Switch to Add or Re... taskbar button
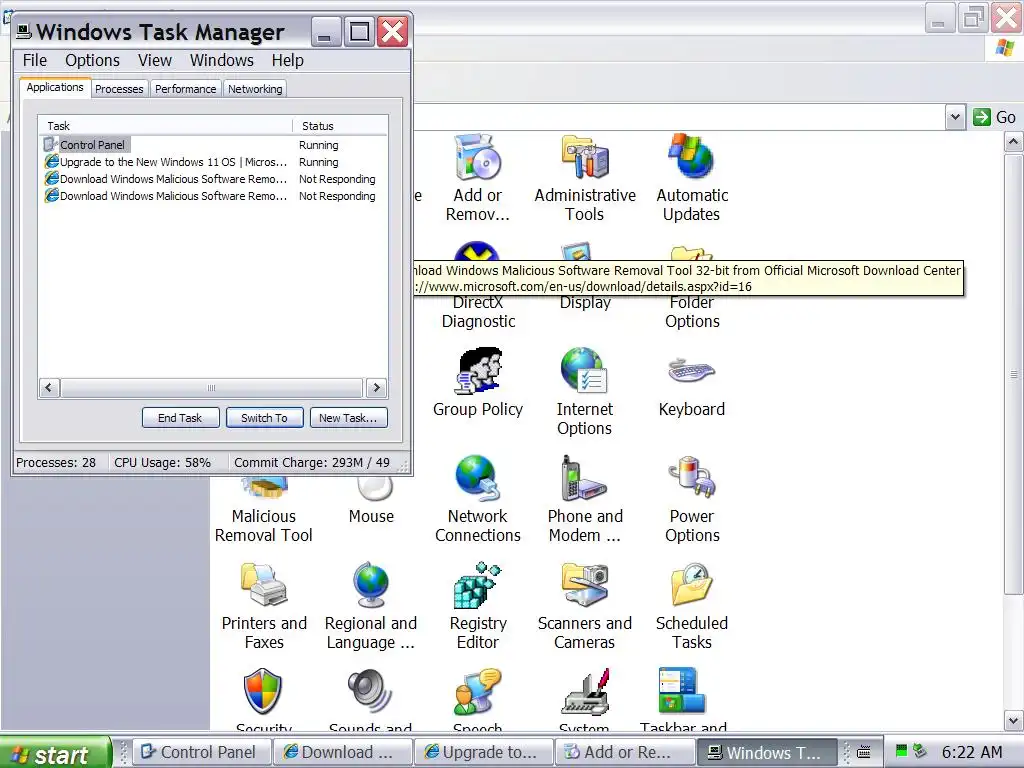This screenshot has height=768, width=1024. click(x=626, y=752)
